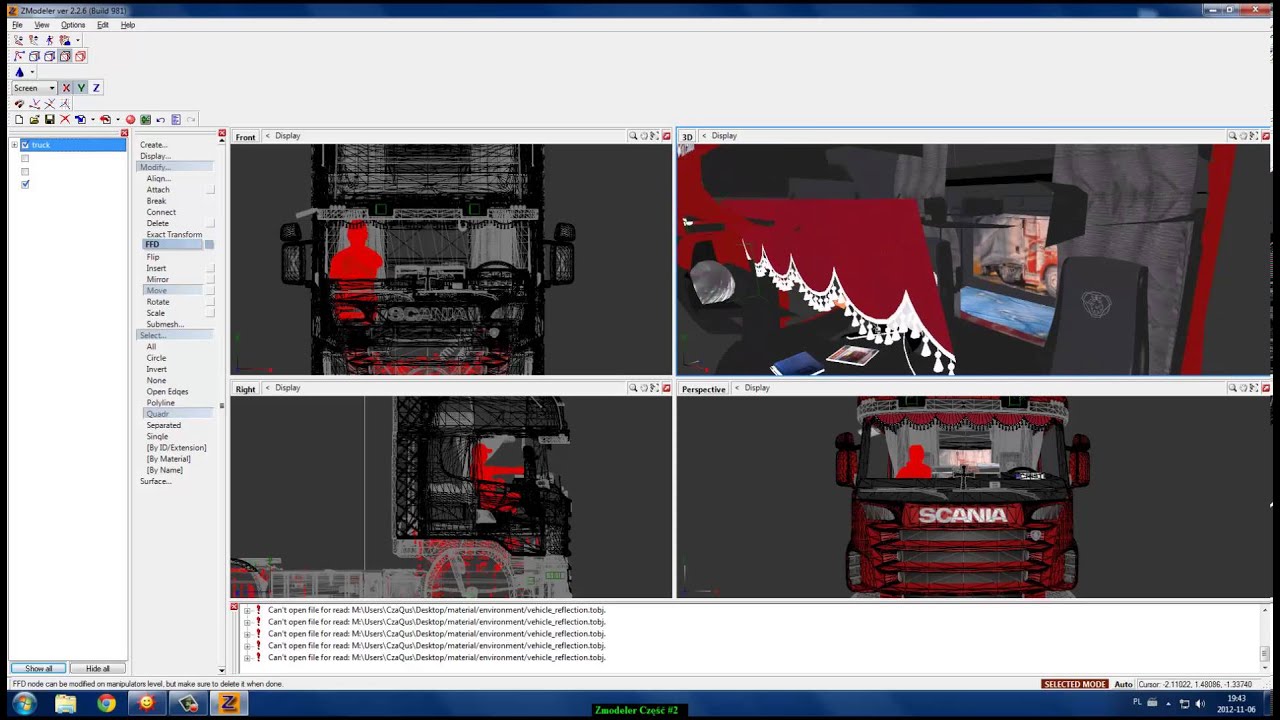Open dropdown arrow next to the Export icon
Image resolution: width=1280 pixels, height=720 pixels.
(x=118, y=119)
